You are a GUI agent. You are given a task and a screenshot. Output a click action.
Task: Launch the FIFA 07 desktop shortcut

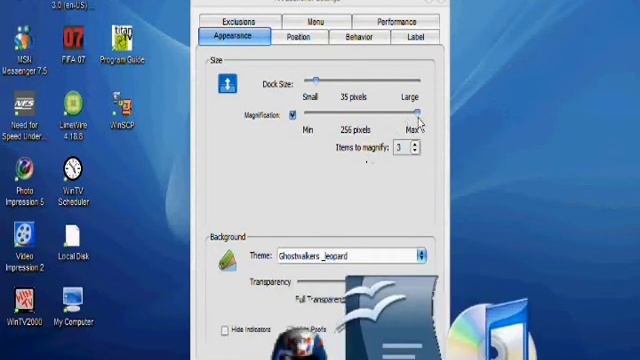(x=73, y=38)
